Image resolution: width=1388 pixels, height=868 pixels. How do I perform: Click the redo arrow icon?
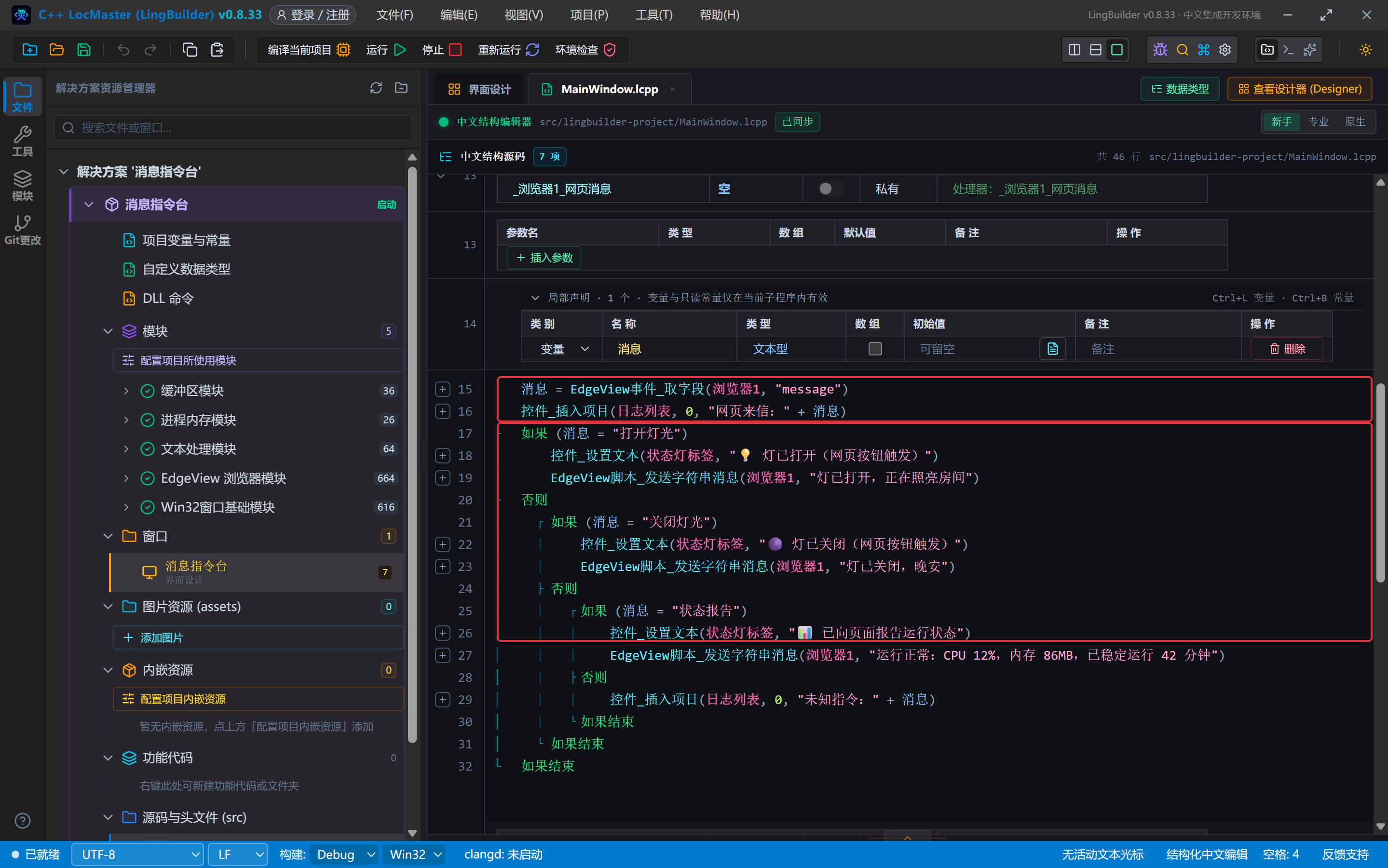[x=150, y=50]
